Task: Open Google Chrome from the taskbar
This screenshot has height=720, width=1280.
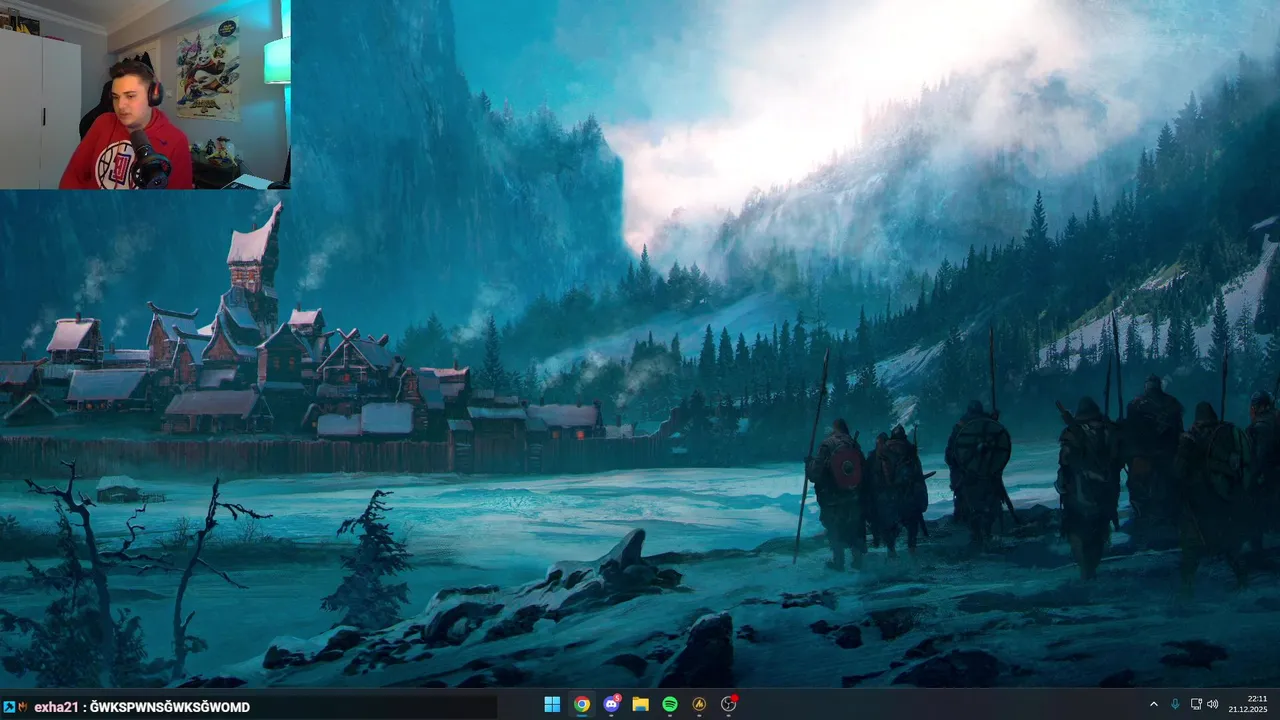Action: [581, 704]
